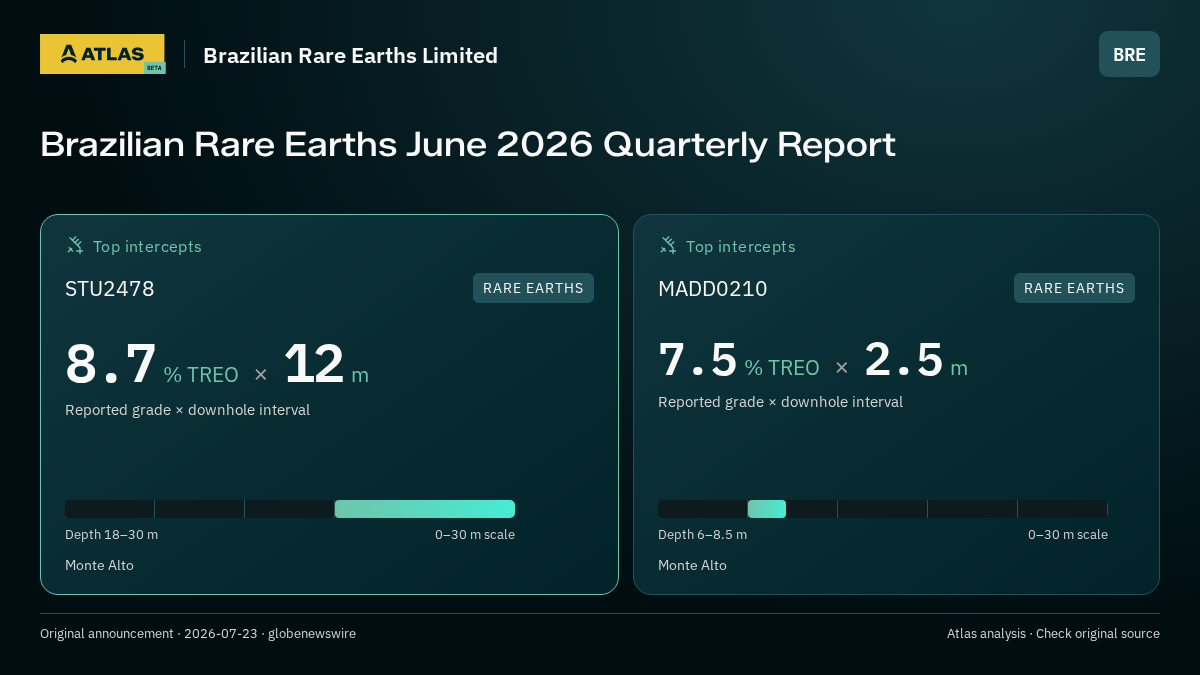Click RARE EARTHS tag on MADD0210 card
This screenshot has height=675, width=1200.
pyautogui.click(x=1074, y=288)
